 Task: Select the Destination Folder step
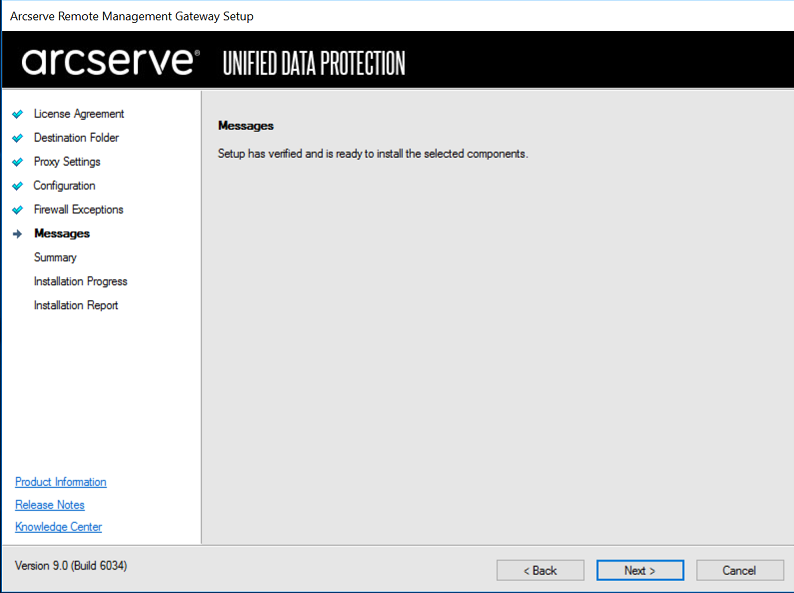tap(76, 138)
